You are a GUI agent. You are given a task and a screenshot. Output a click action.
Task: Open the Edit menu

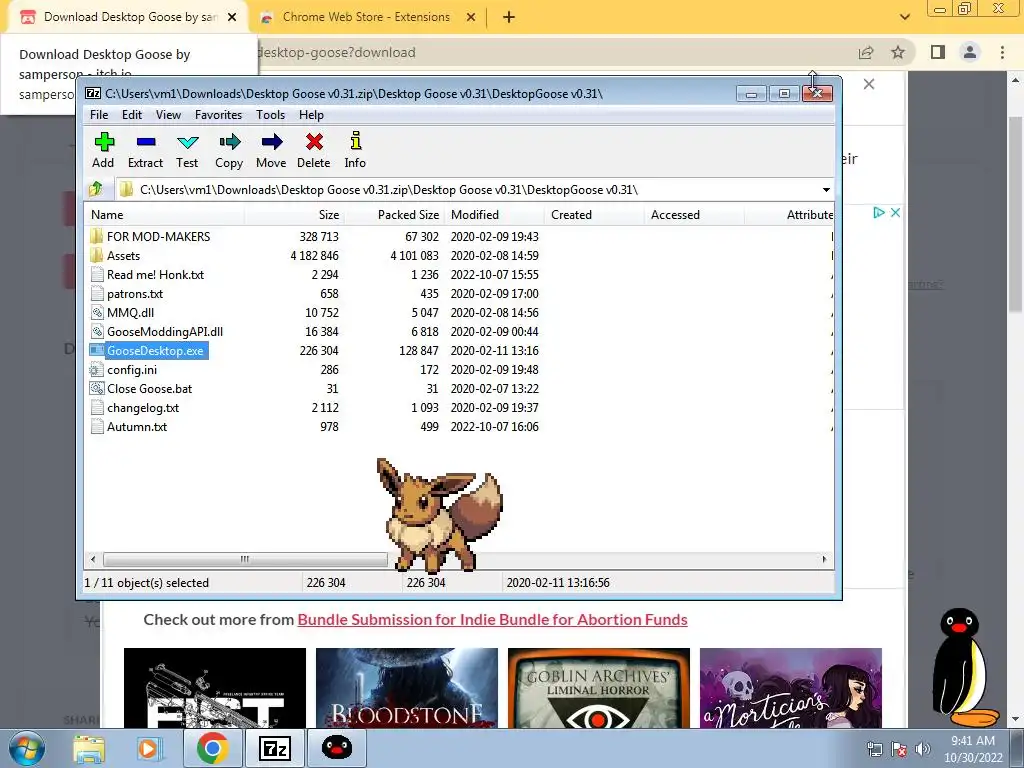coord(131,115)
